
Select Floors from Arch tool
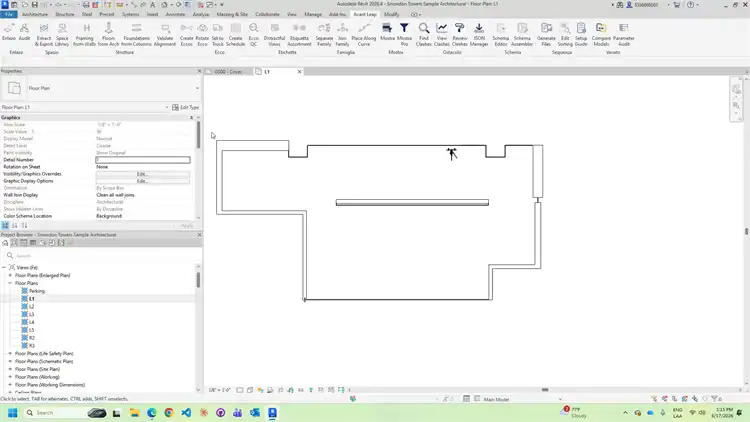pyautogui.click(x=109, y=35)
